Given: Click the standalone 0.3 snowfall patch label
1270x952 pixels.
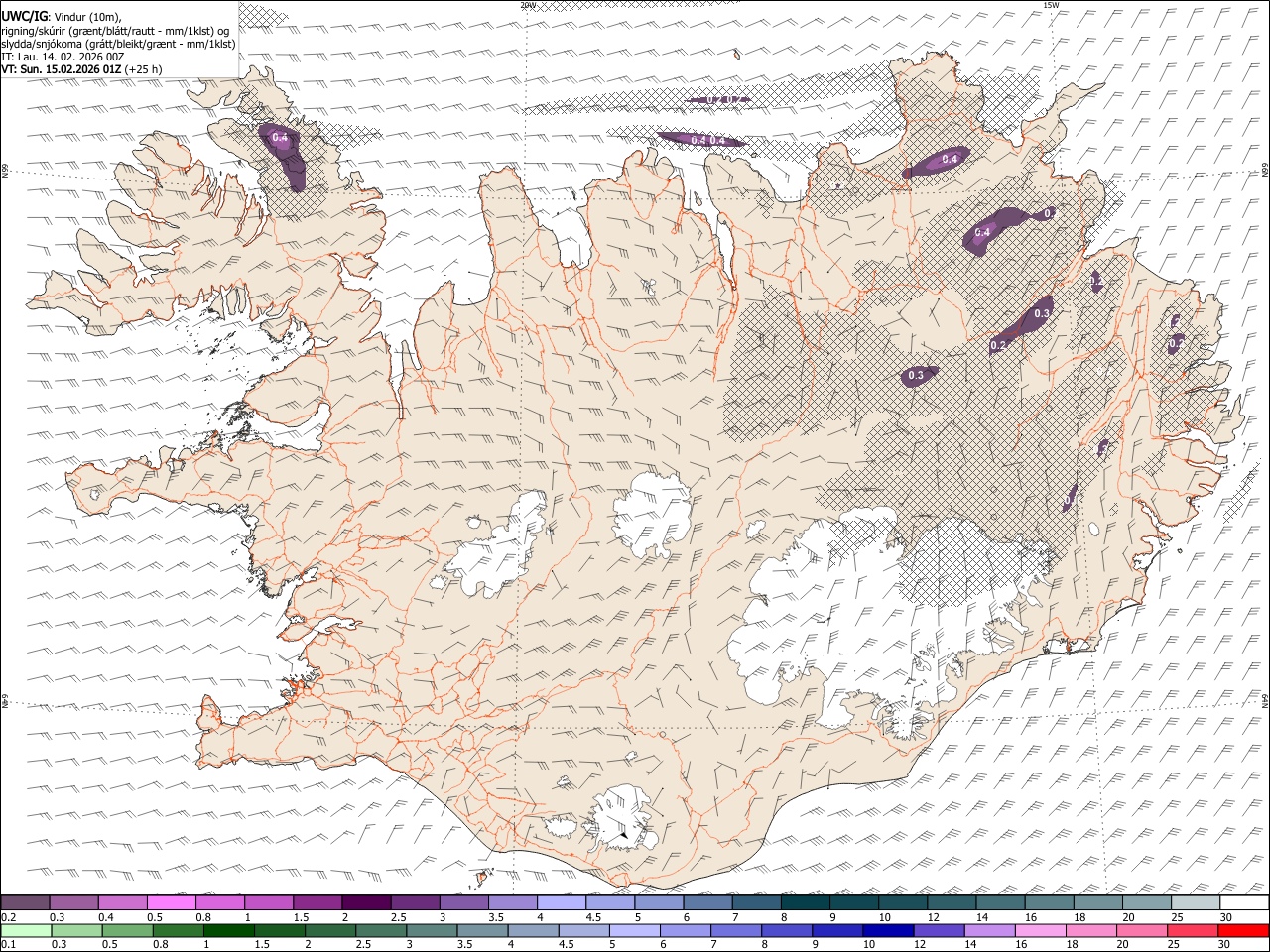Looking at the screenshot, I should point(916,375).
